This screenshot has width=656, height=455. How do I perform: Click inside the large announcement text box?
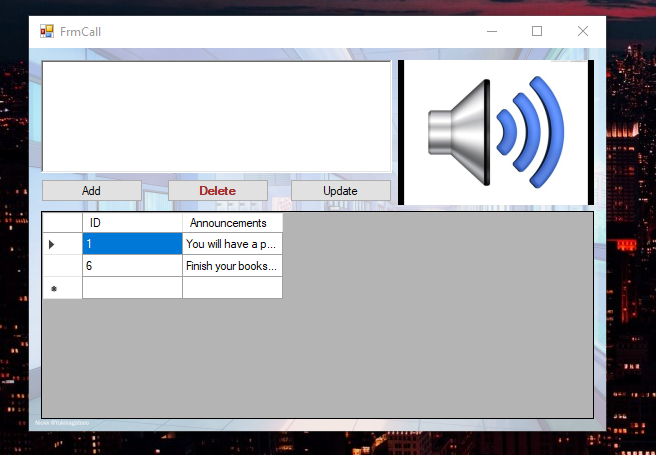coord(216,117)
